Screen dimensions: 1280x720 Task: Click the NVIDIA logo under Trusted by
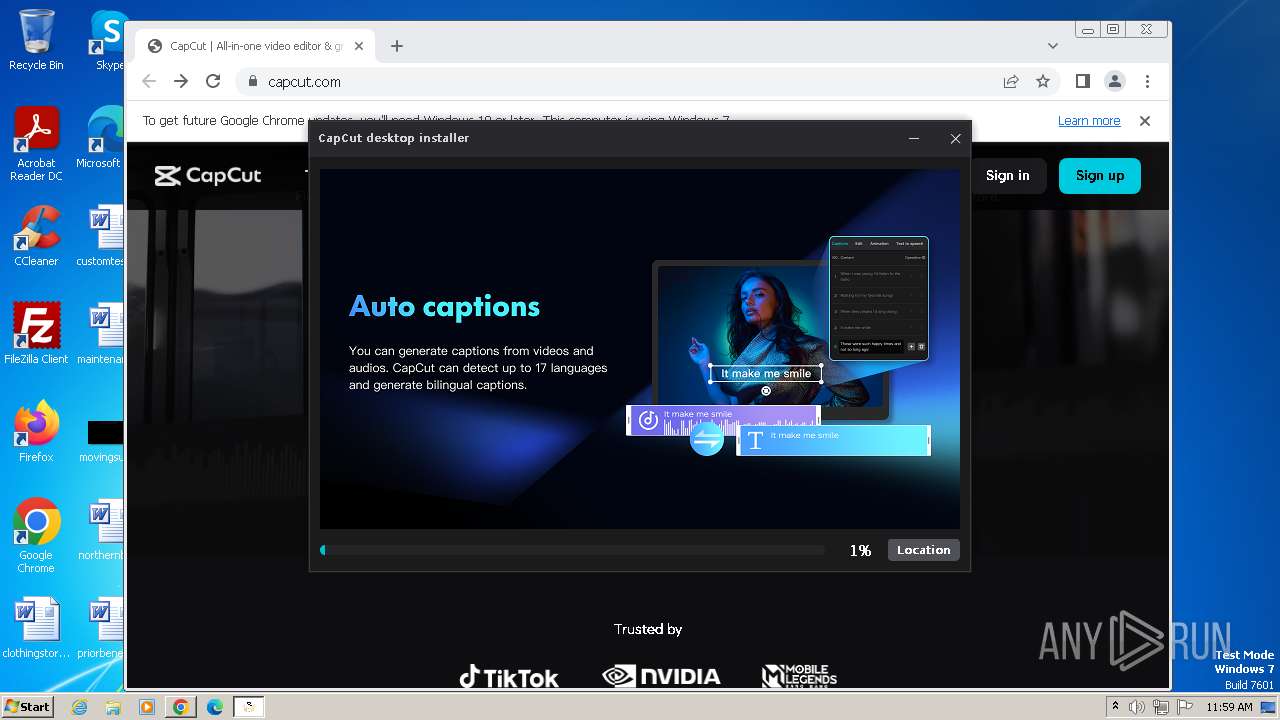coord(661,677)
